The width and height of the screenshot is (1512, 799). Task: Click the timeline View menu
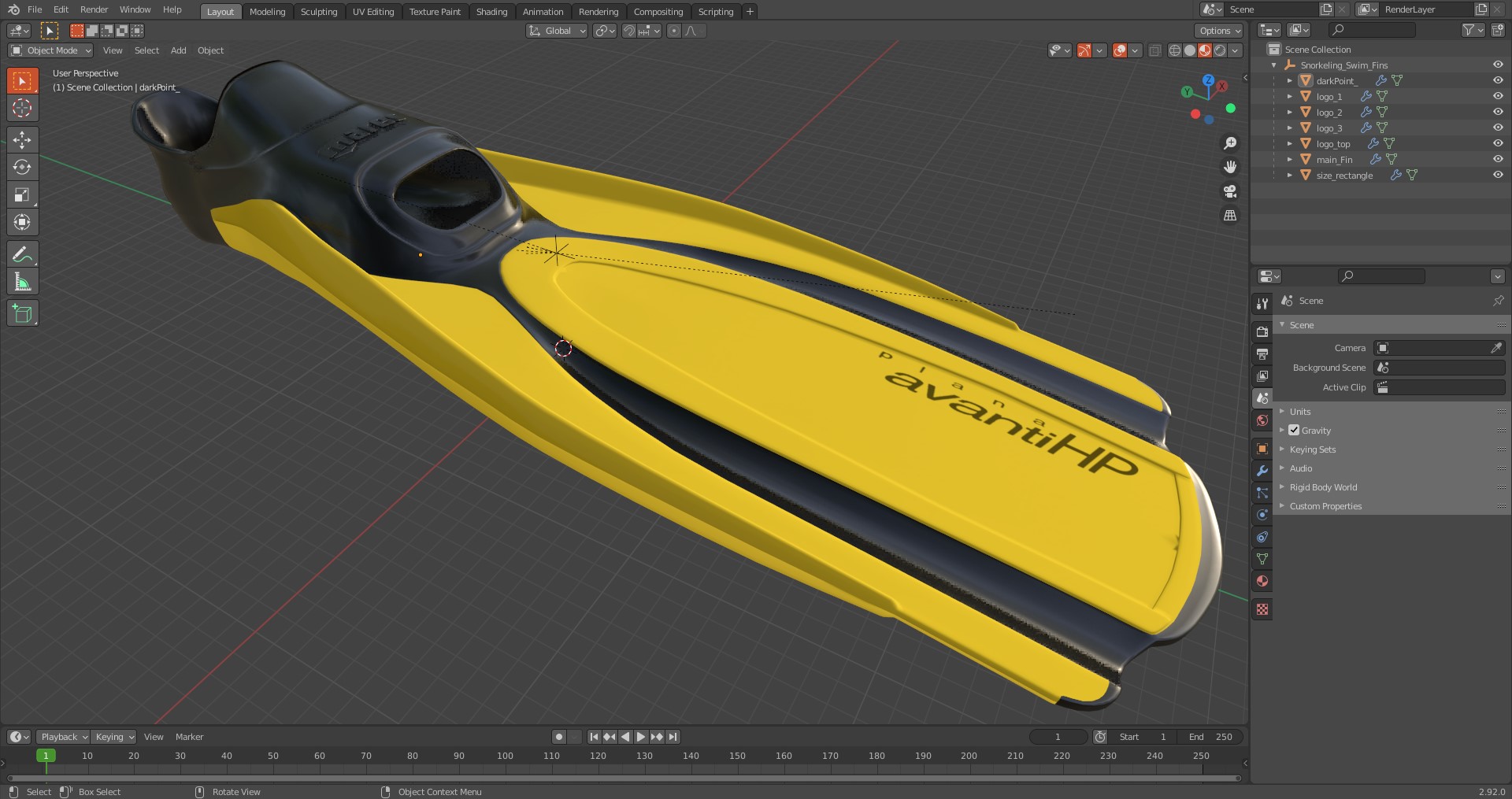[154, 737]
